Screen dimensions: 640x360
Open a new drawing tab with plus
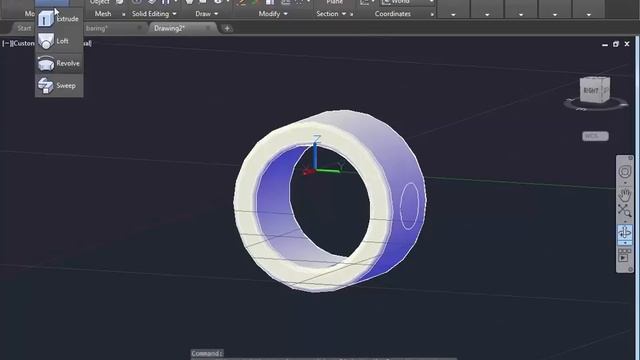(x=227, y=28)
